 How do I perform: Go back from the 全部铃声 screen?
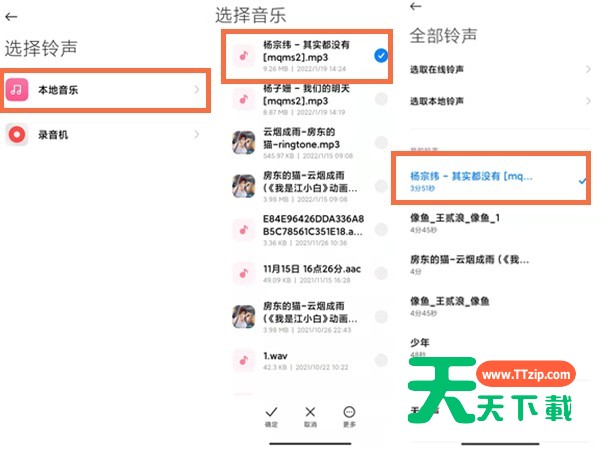click(x=416, y=6)
